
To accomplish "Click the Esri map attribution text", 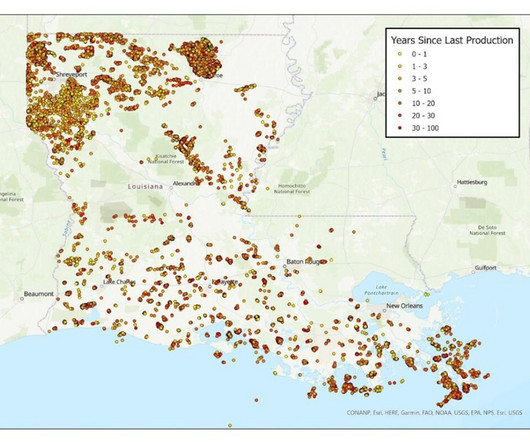I will tap(434, 413).
